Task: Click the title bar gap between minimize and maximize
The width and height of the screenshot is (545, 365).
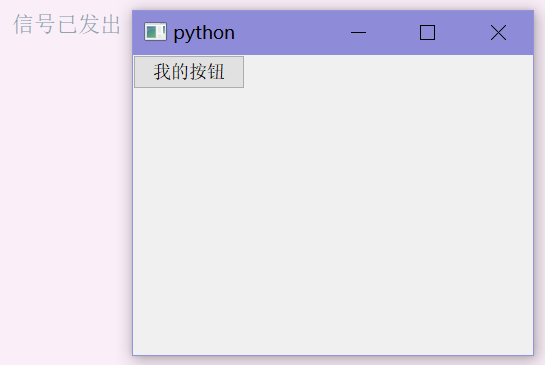Action: coord(393,32)
